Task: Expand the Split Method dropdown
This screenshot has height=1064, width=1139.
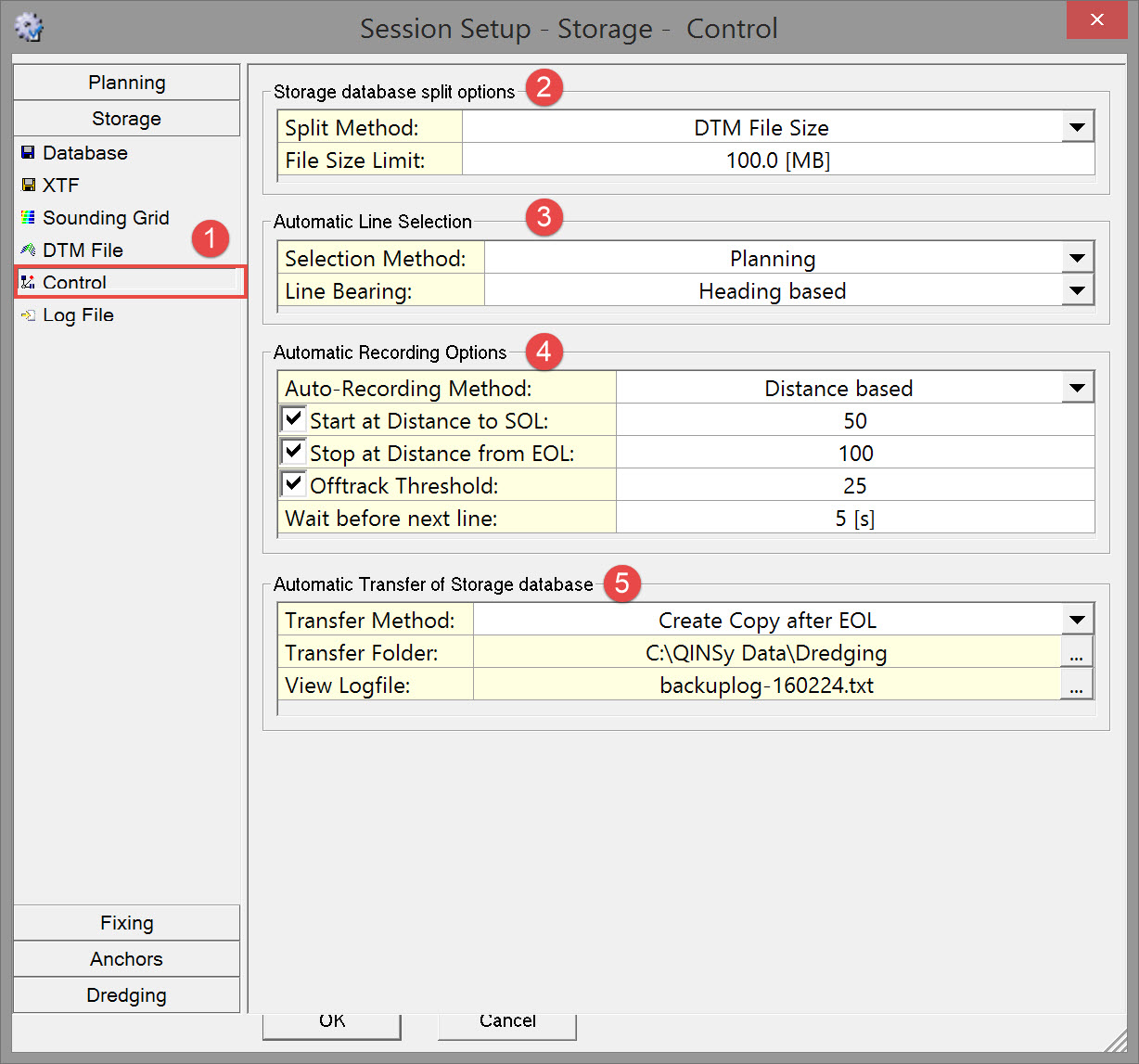Action: [x=1077, y=127]
